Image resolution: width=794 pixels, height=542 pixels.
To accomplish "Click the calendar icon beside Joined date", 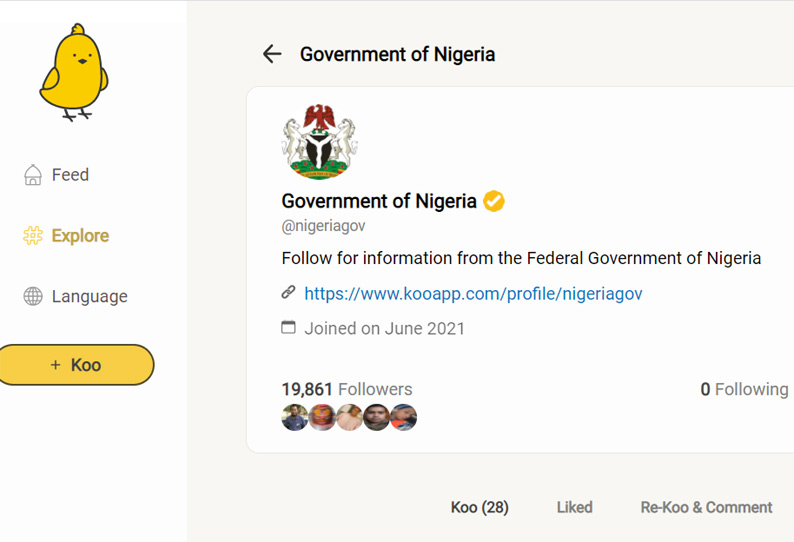I will 288,327.
